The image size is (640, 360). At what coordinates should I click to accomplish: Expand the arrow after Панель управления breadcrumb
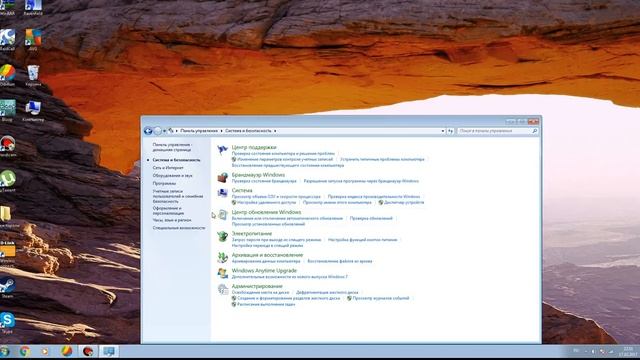(222, 131)
